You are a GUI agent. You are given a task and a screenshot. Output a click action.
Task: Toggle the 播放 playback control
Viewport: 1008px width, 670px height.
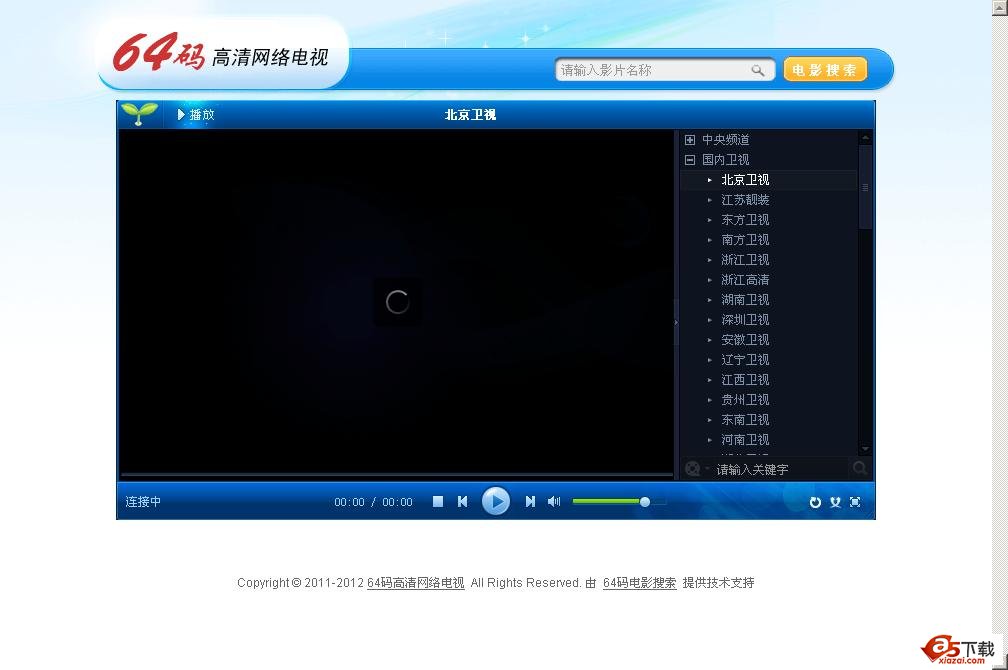(x=196, y=114)
